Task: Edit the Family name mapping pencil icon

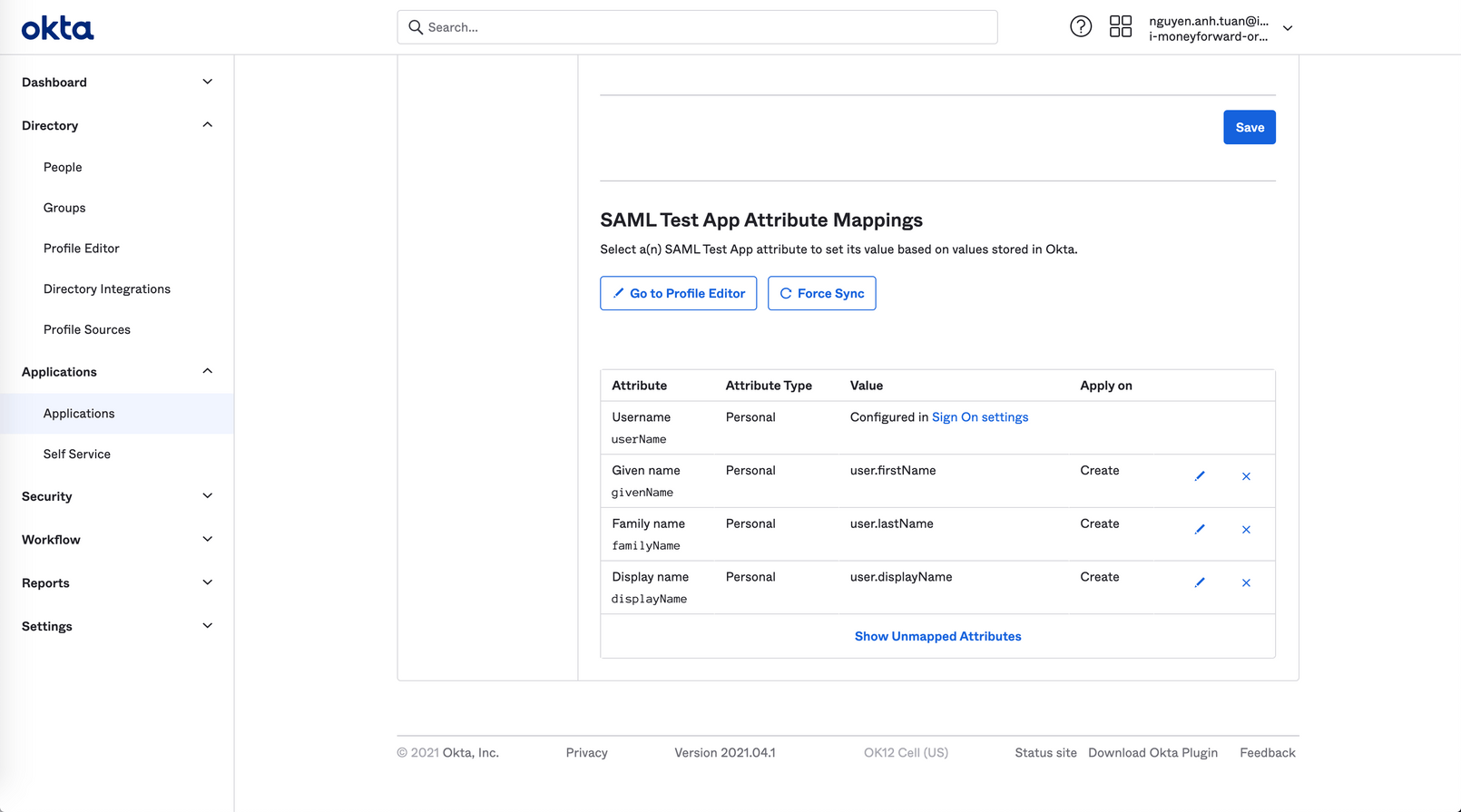Action: [1200, 529]
